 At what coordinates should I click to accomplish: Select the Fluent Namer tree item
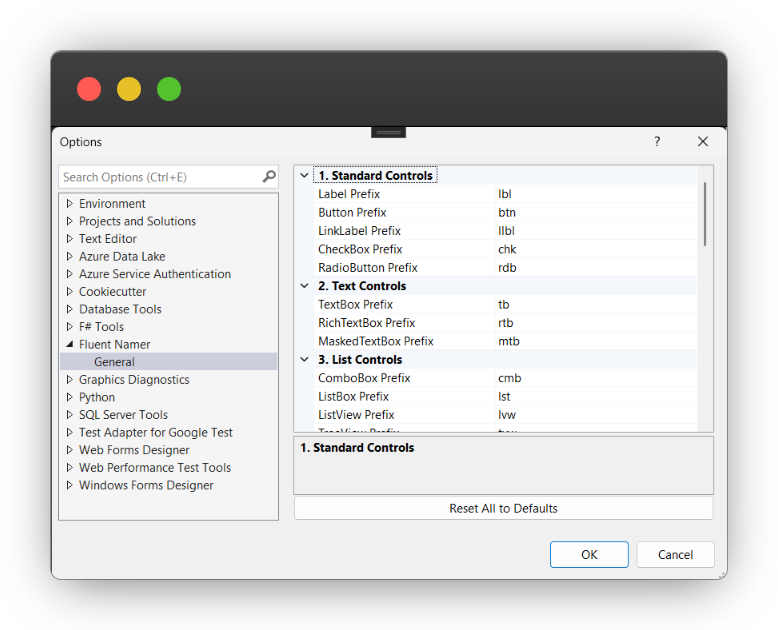115,344
